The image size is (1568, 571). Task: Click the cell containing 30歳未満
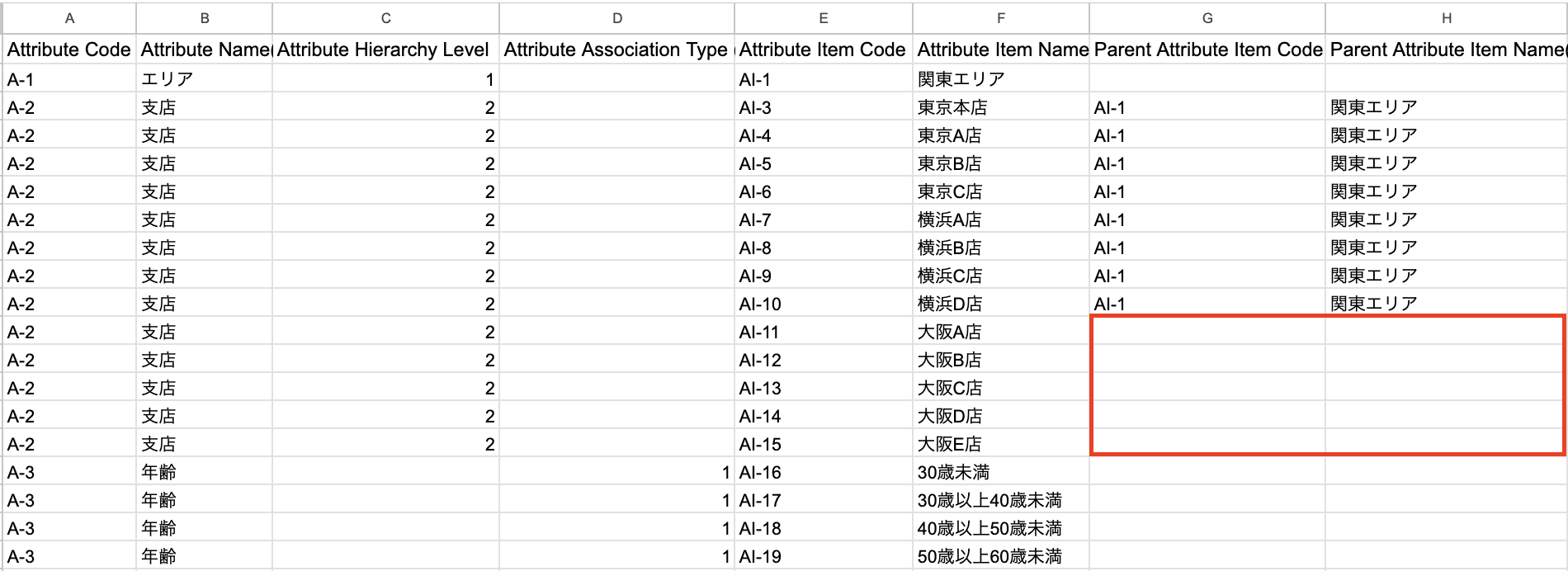1000,471
